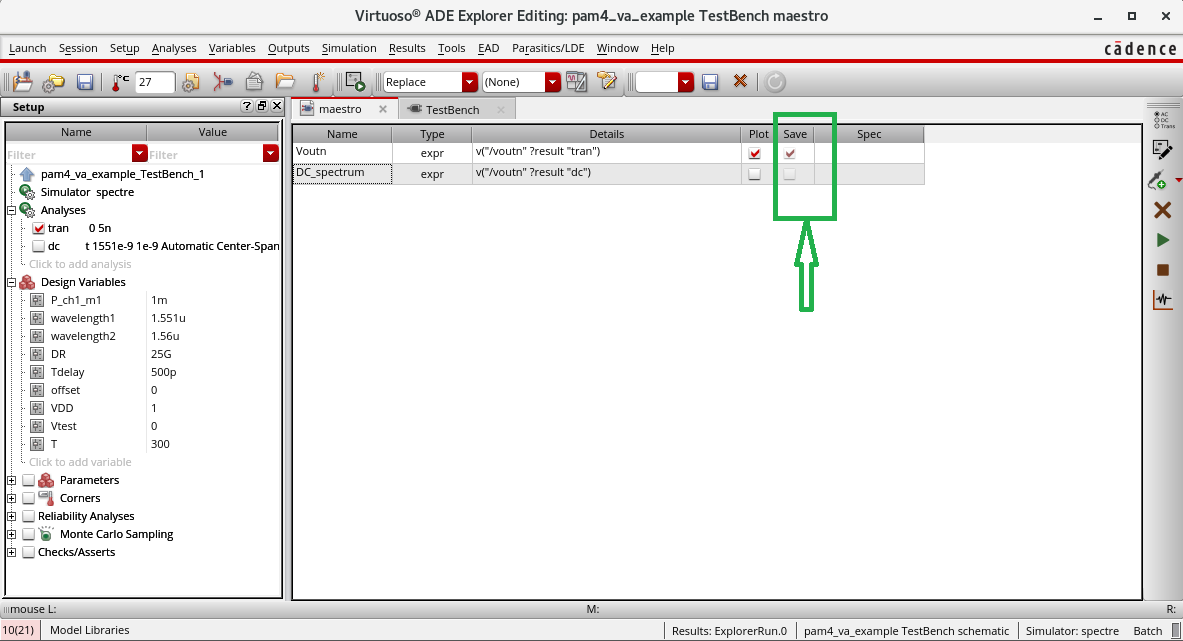Viewport: 1183px width, 641px height.
Task: Expand the Reliability Analyses node
Action: [11, 517]
